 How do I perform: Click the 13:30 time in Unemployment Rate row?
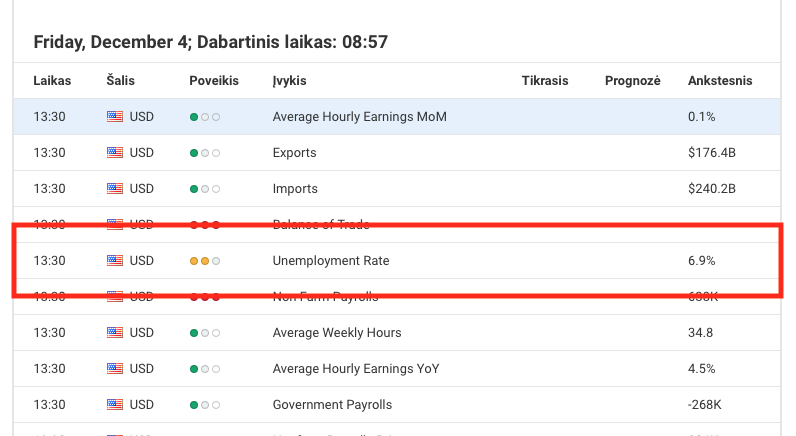(x=49, y=261)
